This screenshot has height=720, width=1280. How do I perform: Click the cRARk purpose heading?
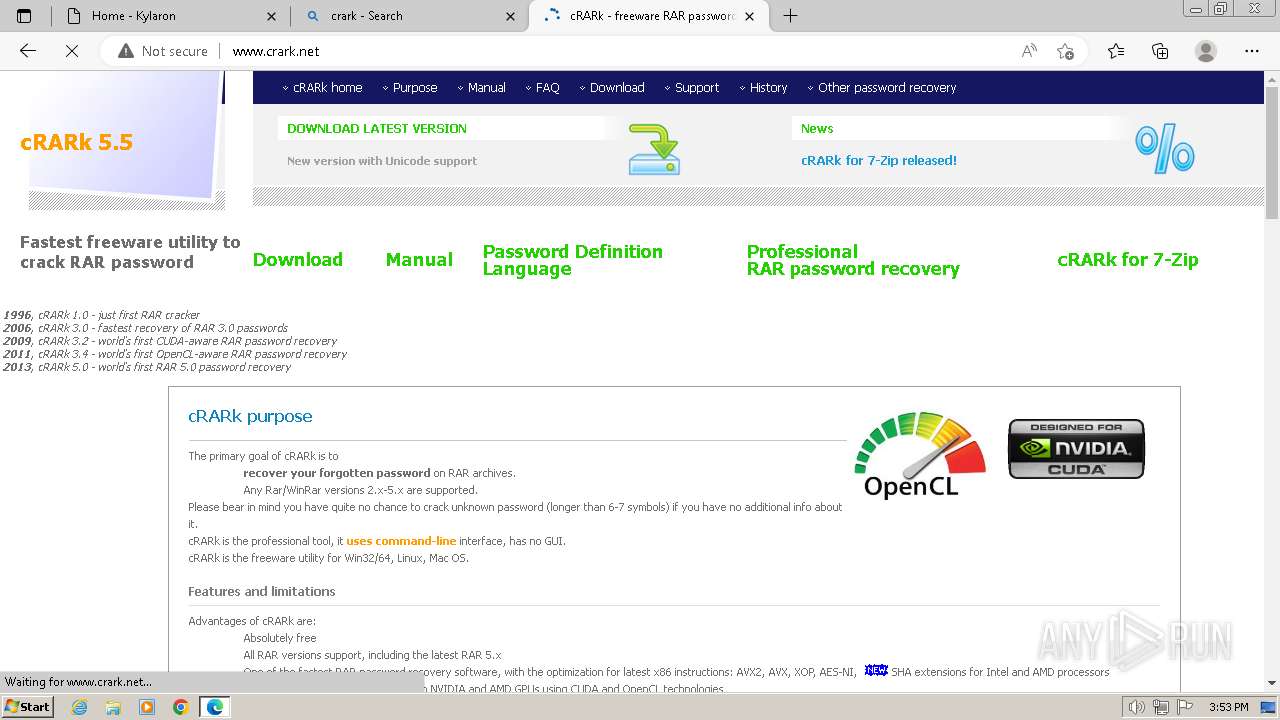[x=250, y=416]
